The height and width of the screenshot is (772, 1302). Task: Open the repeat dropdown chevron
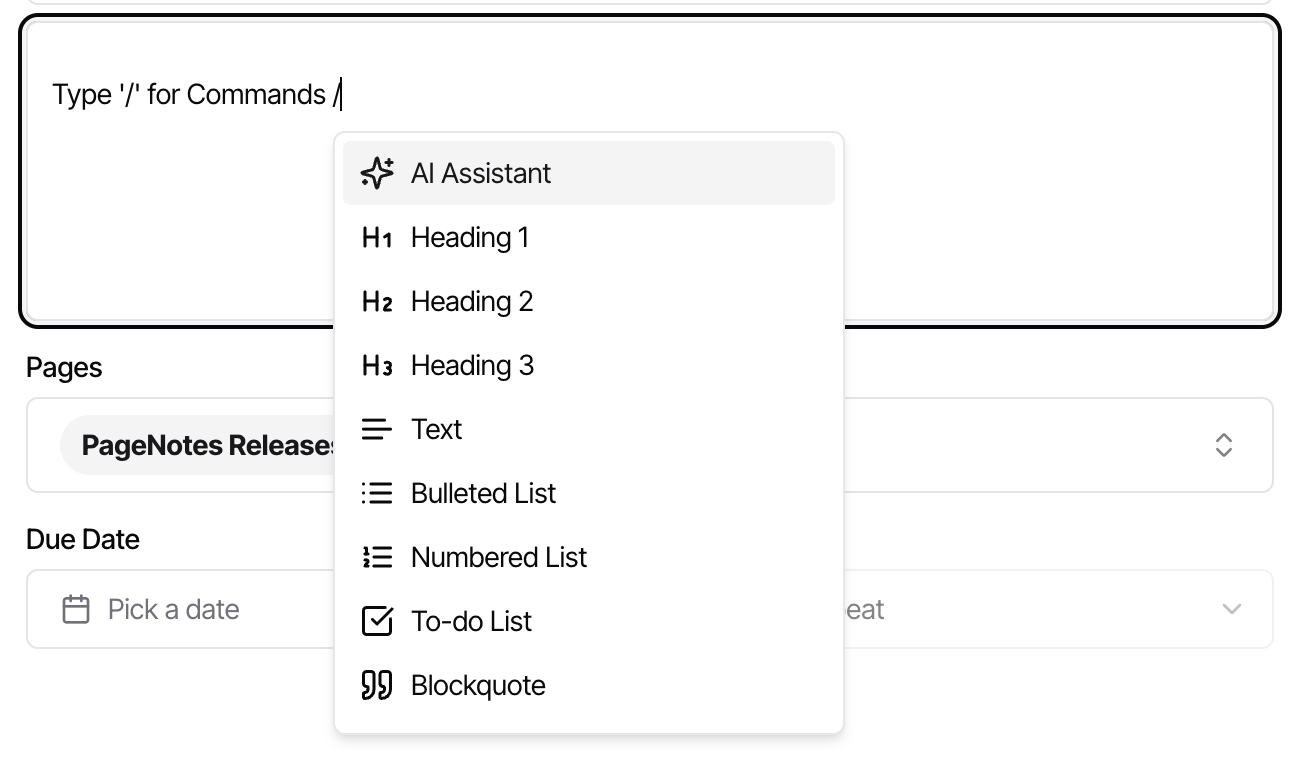point(1231,609)
